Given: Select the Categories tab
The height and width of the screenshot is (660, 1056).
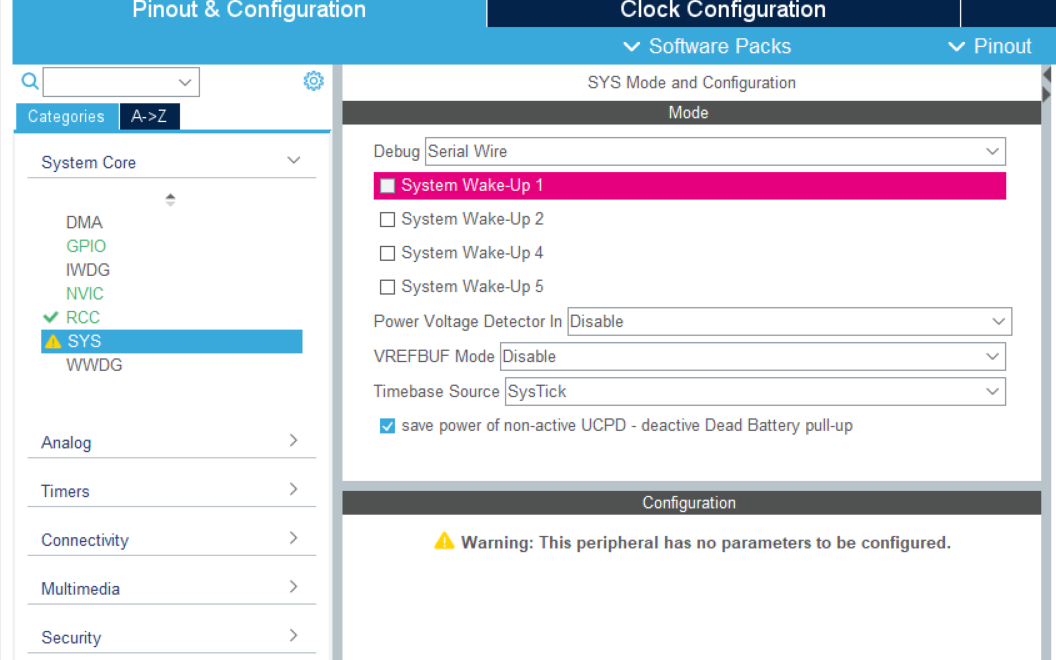Looking at the screenshot, I should coord(67,117).
